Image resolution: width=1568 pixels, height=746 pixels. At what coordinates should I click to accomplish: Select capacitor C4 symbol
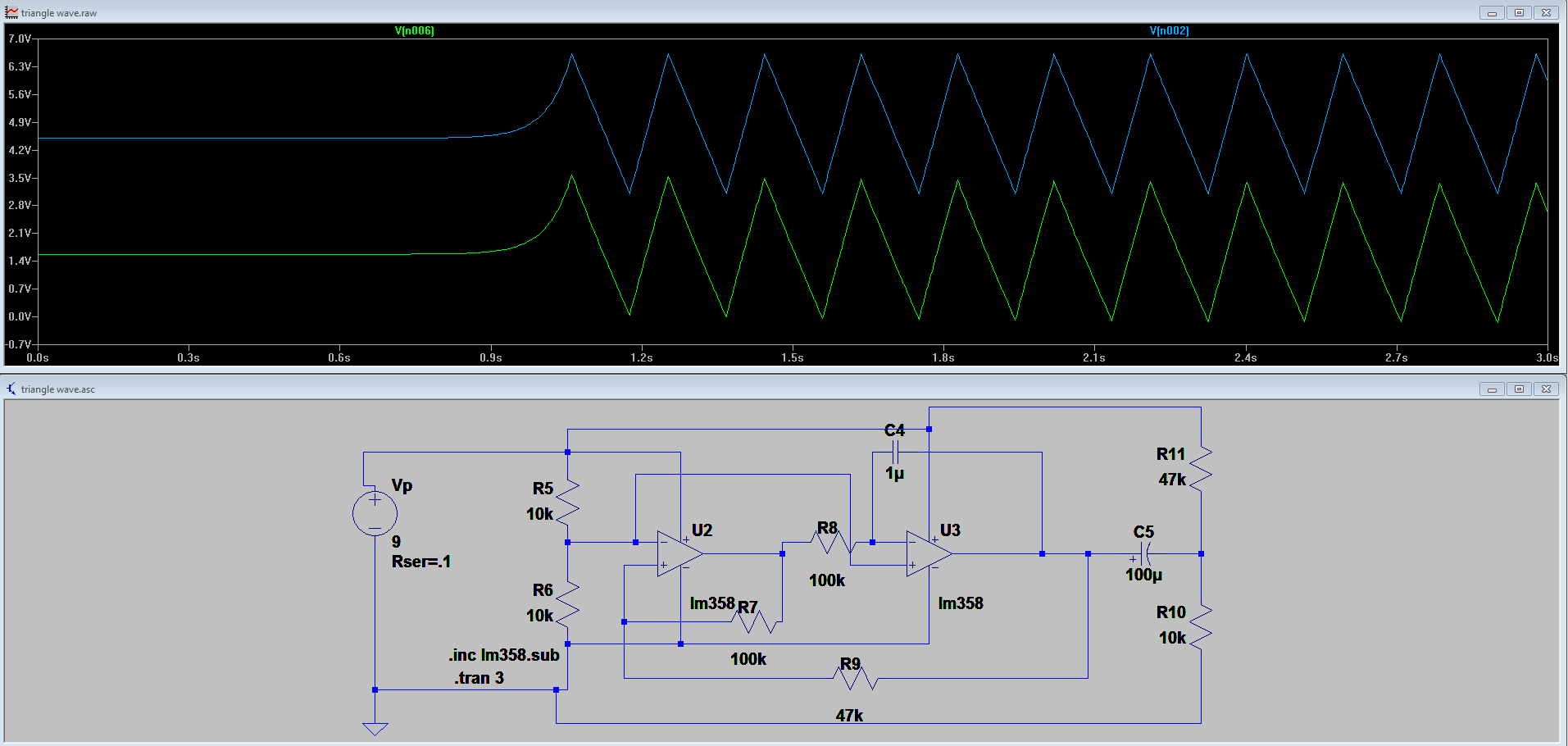(x=895, y=452)
